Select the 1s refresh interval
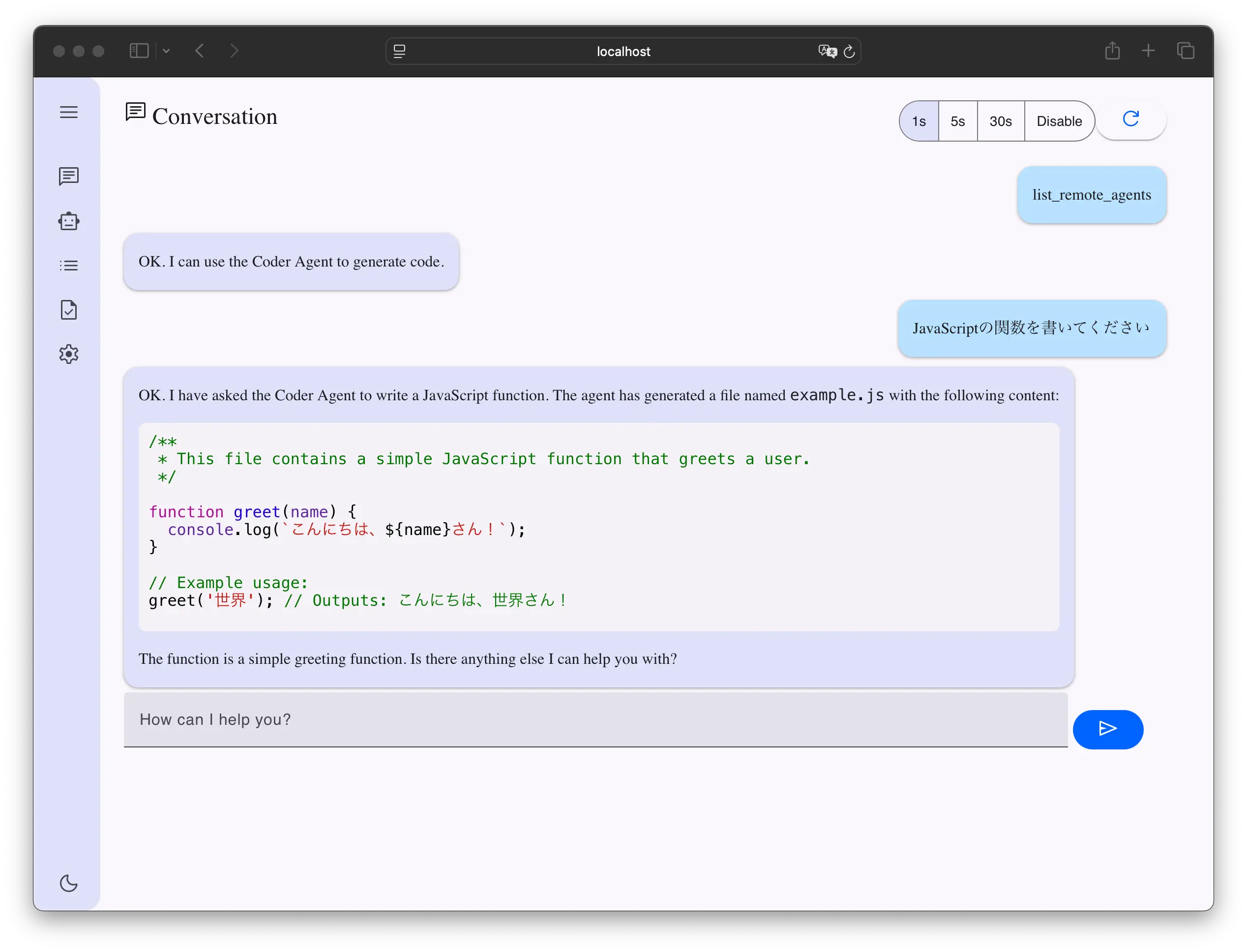Image resolution: width=1247 pixels, height=952 pixels. tap(919, 121)
